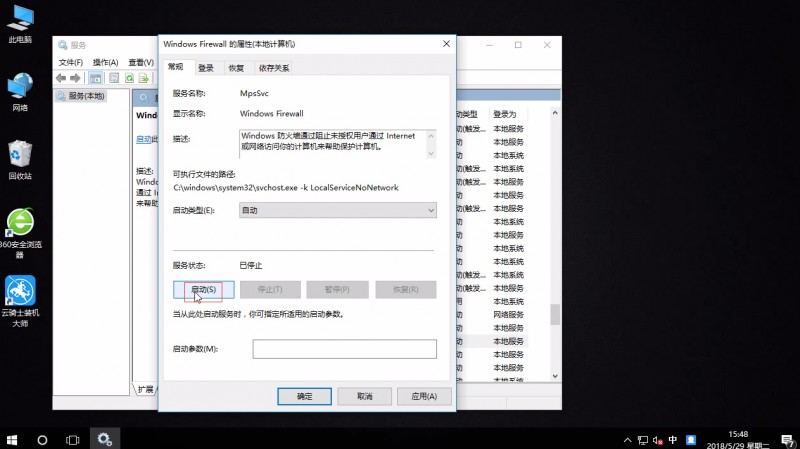Launch 云骑士装机大师 from the desktop

click(20, 301)
